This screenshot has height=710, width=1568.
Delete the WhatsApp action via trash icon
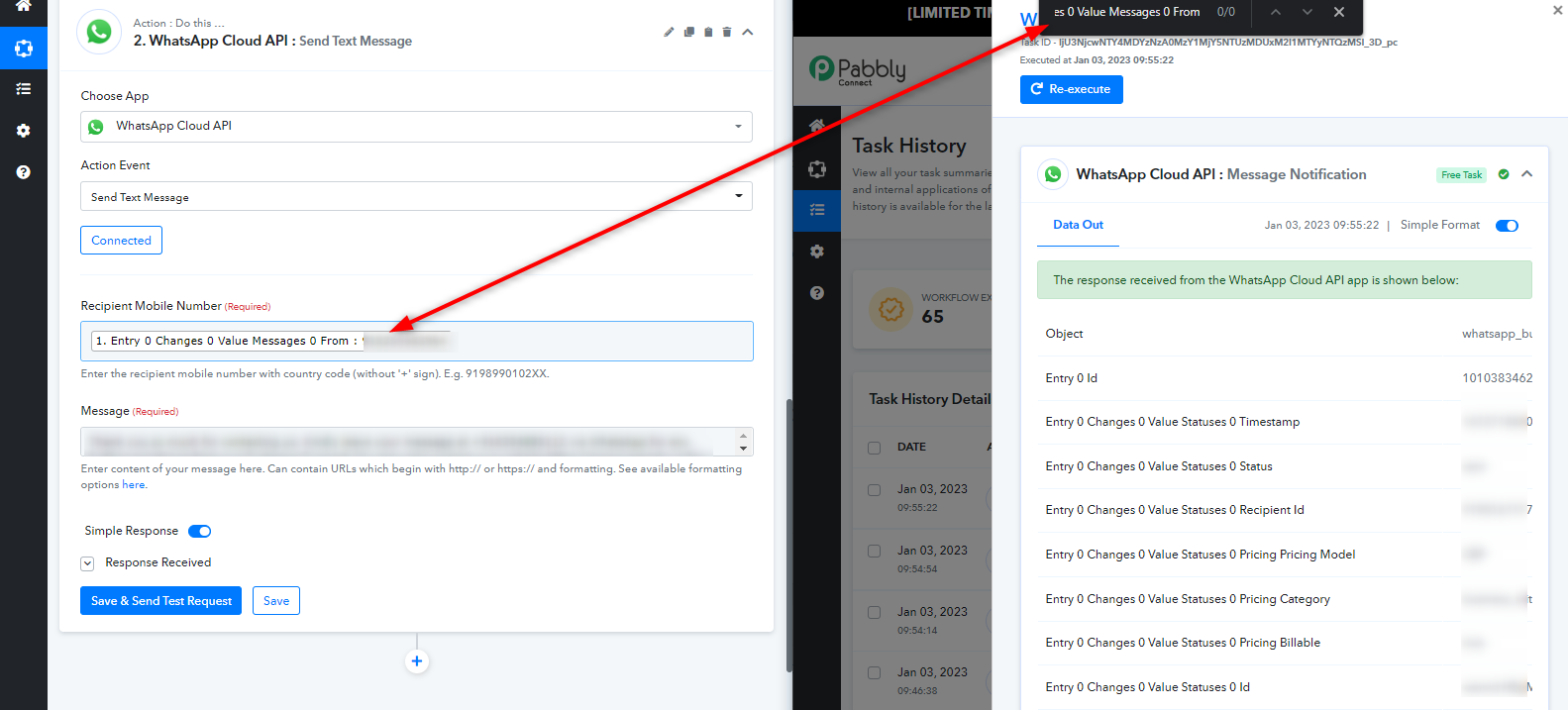tap(727, 33)
